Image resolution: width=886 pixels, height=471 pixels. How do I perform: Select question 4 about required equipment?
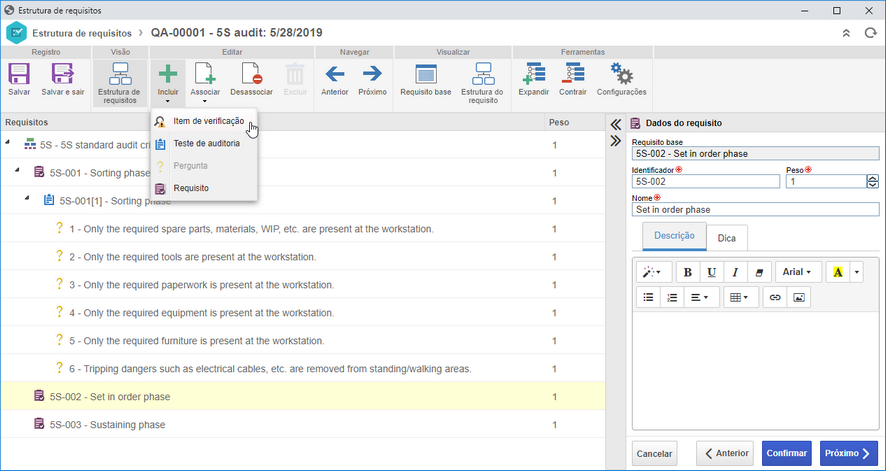click(302, 312)
